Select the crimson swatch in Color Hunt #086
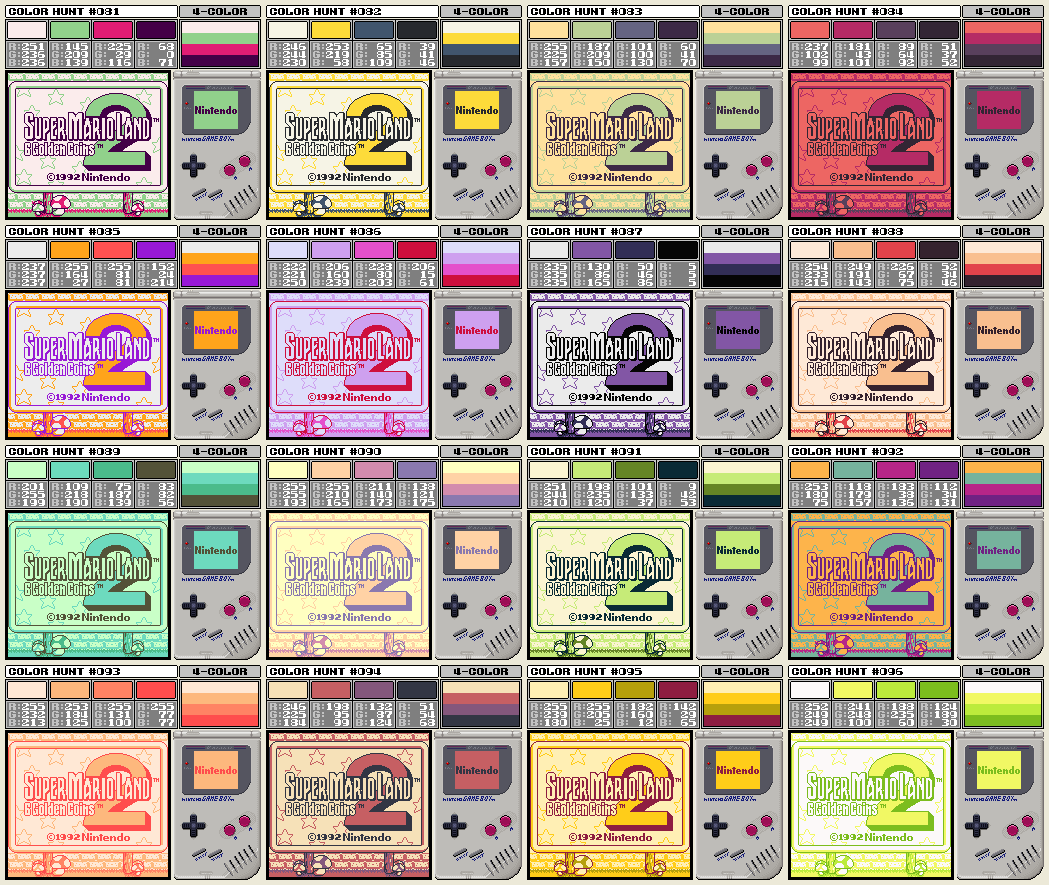1049x885 pixels. (417, 250)
